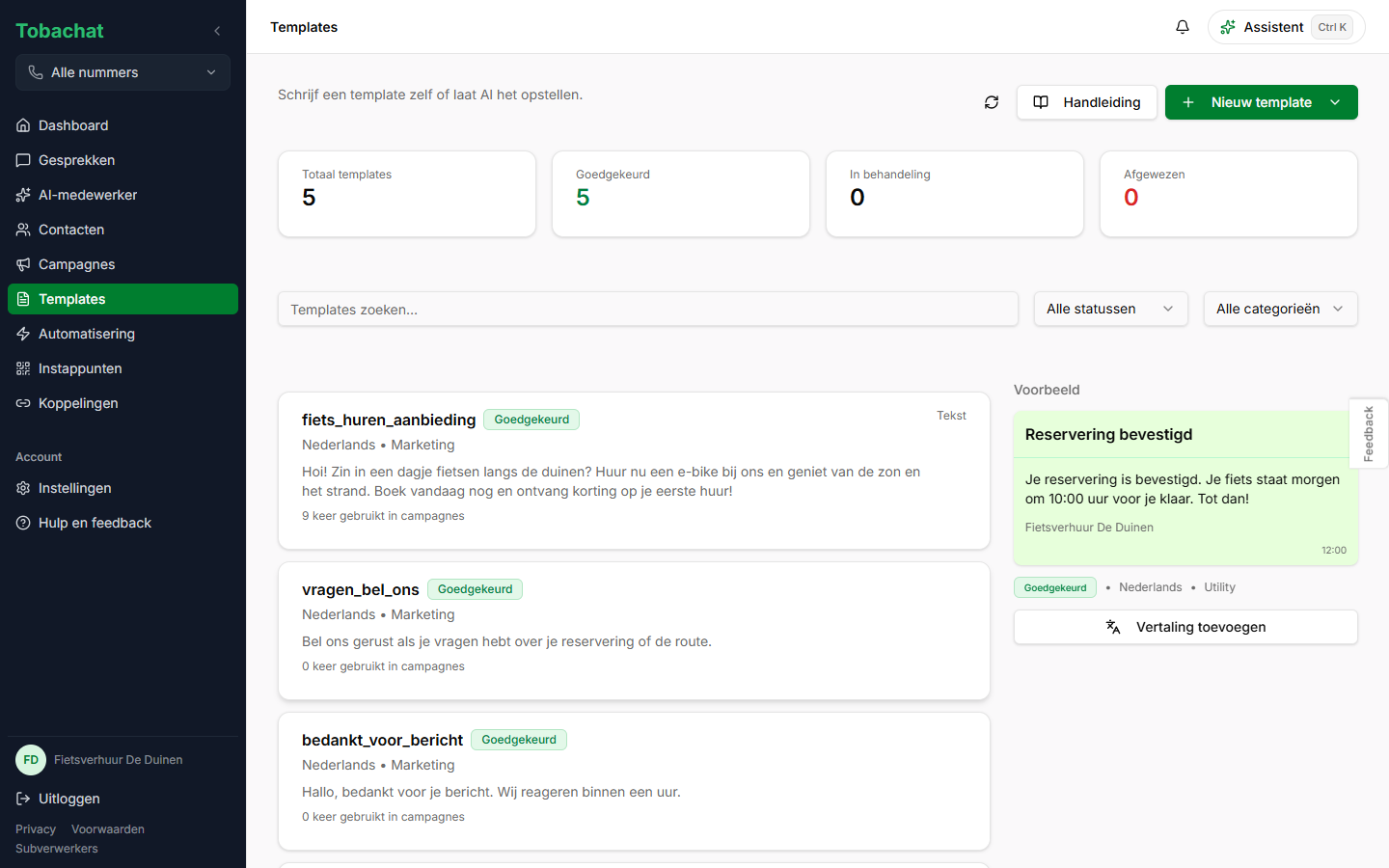Click the Gesprekken chat bubble icon
Viewport: 1389px width, 868px height.
[x=23, y=160]
